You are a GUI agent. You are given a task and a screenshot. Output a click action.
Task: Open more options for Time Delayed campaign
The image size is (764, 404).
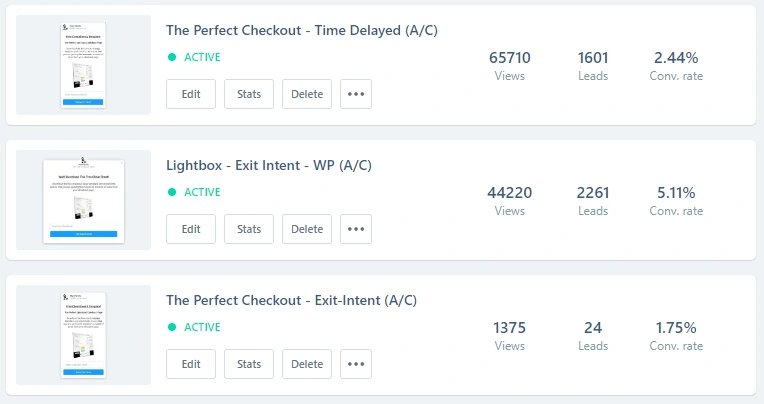356,94
